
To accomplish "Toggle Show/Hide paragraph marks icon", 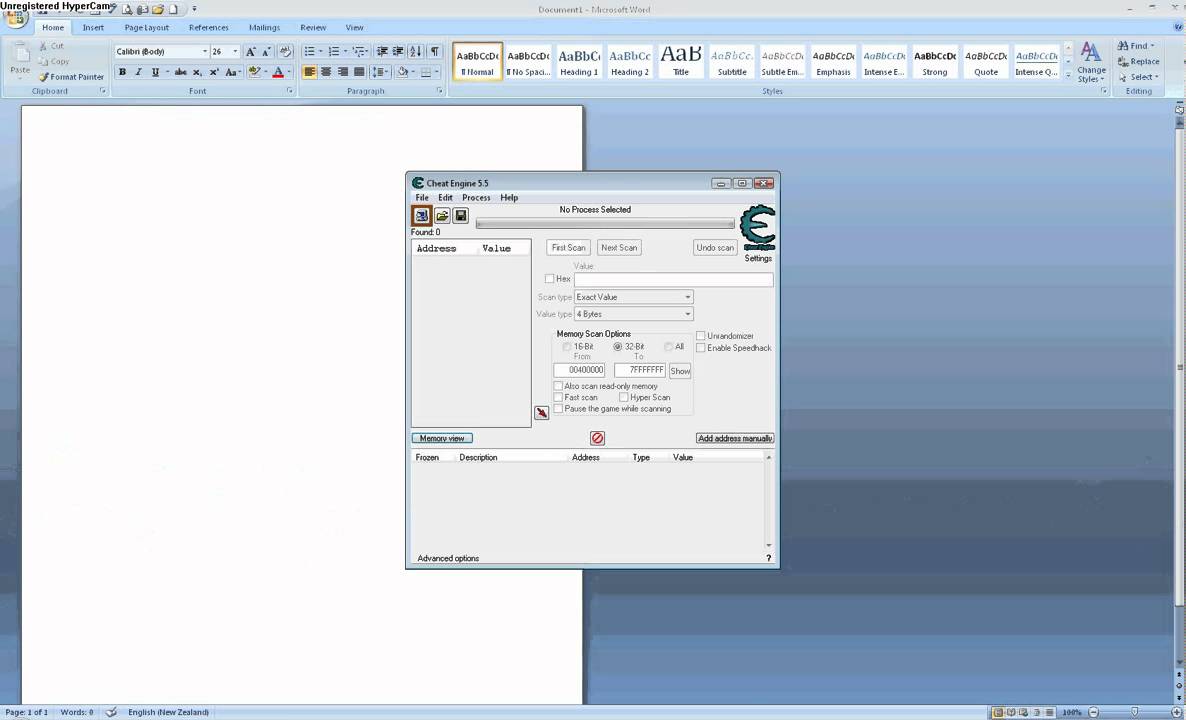I will click(x=434, y=51).
